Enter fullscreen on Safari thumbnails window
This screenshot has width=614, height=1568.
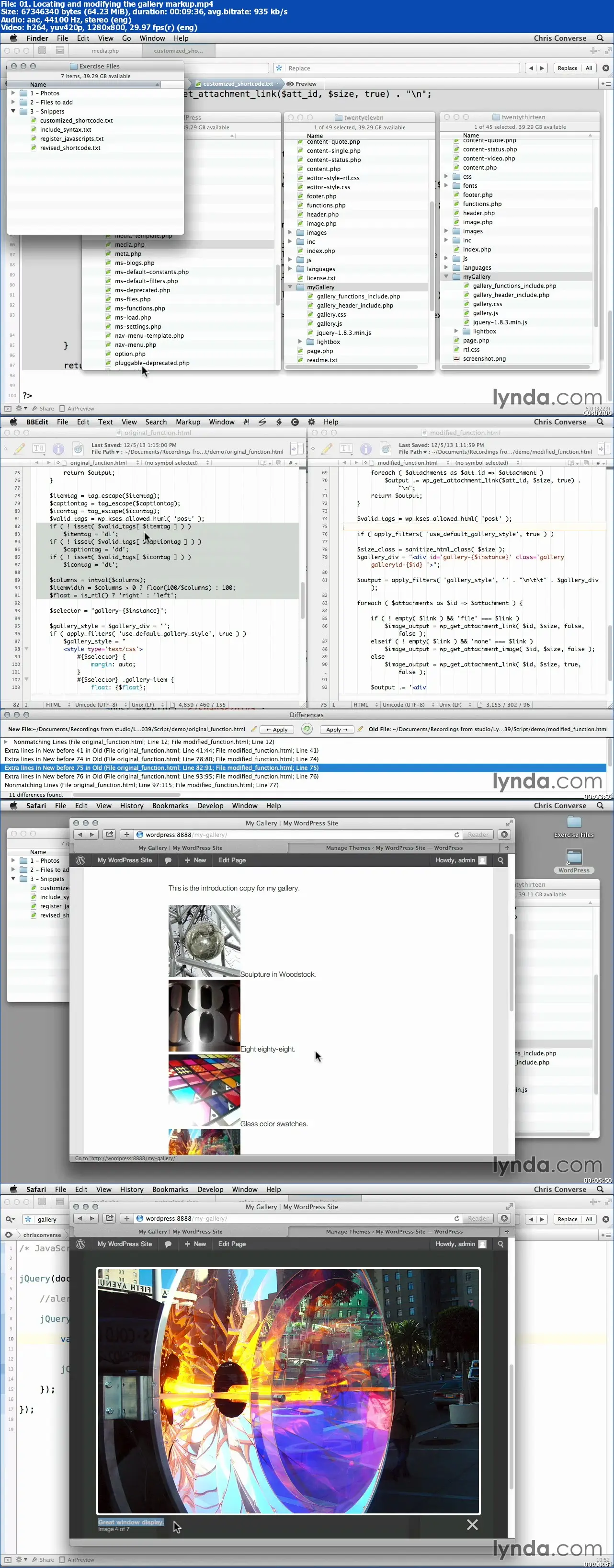509,823
